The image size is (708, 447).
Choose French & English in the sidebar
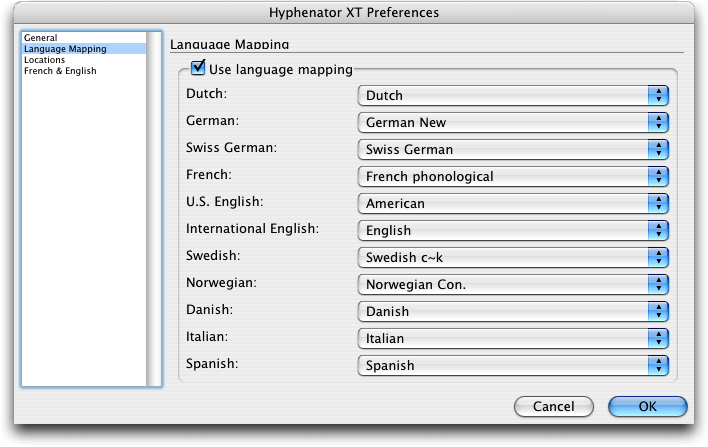click(x=84, y=71)
